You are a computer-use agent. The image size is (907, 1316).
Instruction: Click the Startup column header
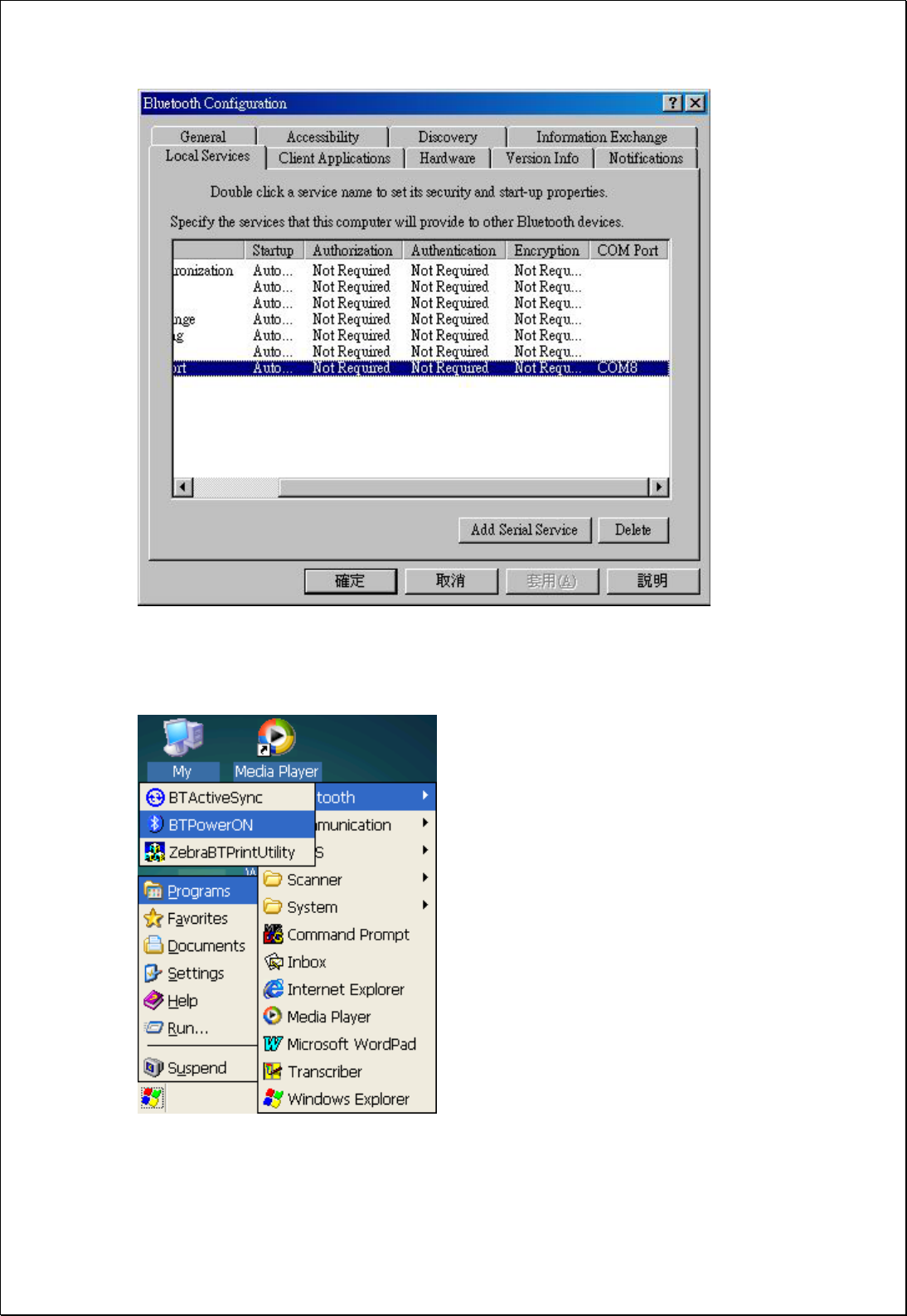pos(274,250)
